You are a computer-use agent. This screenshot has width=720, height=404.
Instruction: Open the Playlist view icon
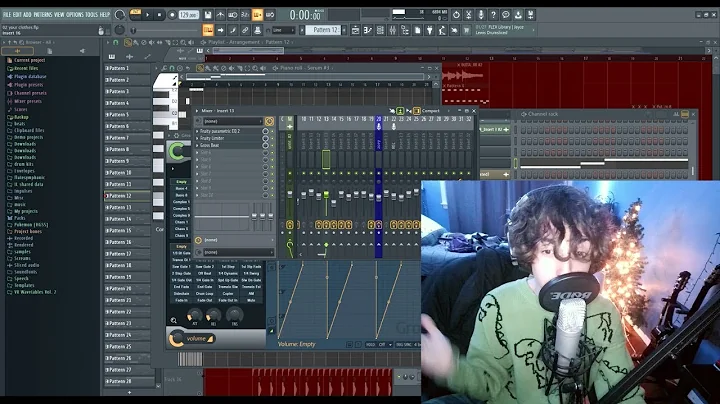click(355, 30)
